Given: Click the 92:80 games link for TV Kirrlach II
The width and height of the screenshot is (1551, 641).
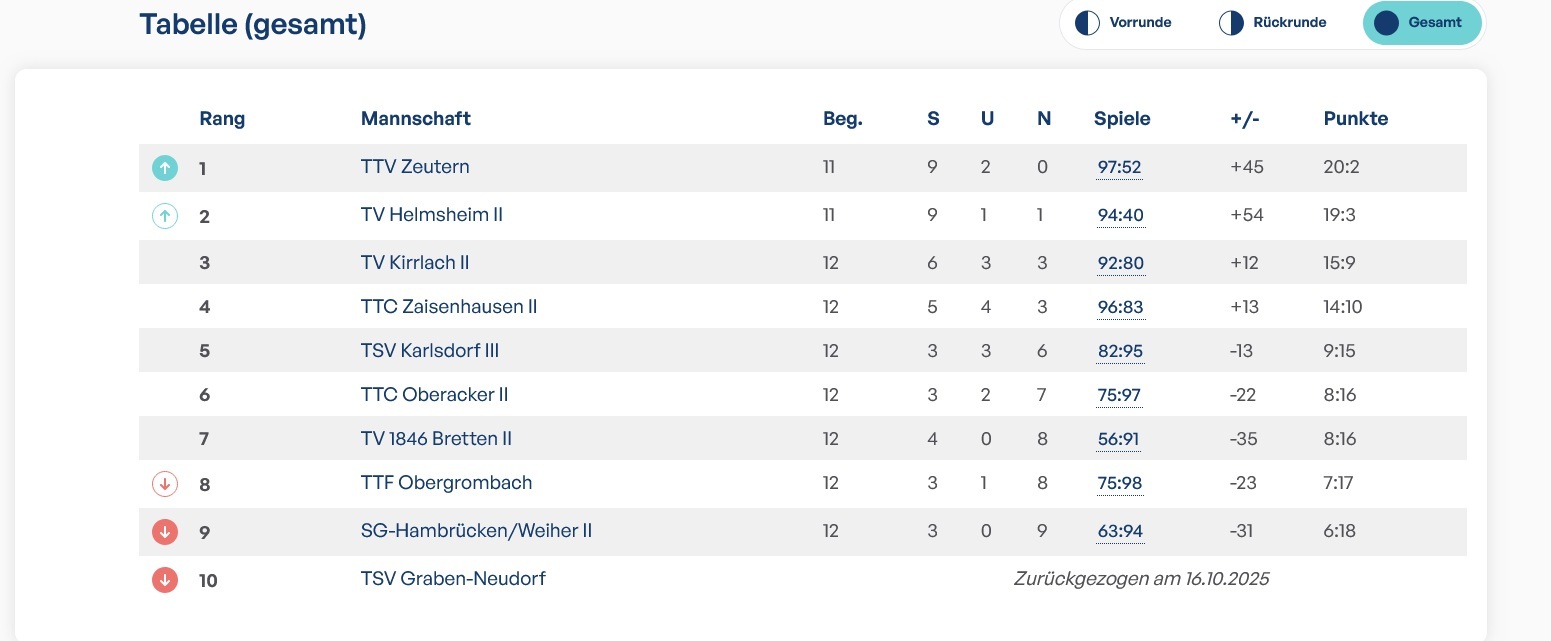Looking at the screenshot, I should [1120, 263].
